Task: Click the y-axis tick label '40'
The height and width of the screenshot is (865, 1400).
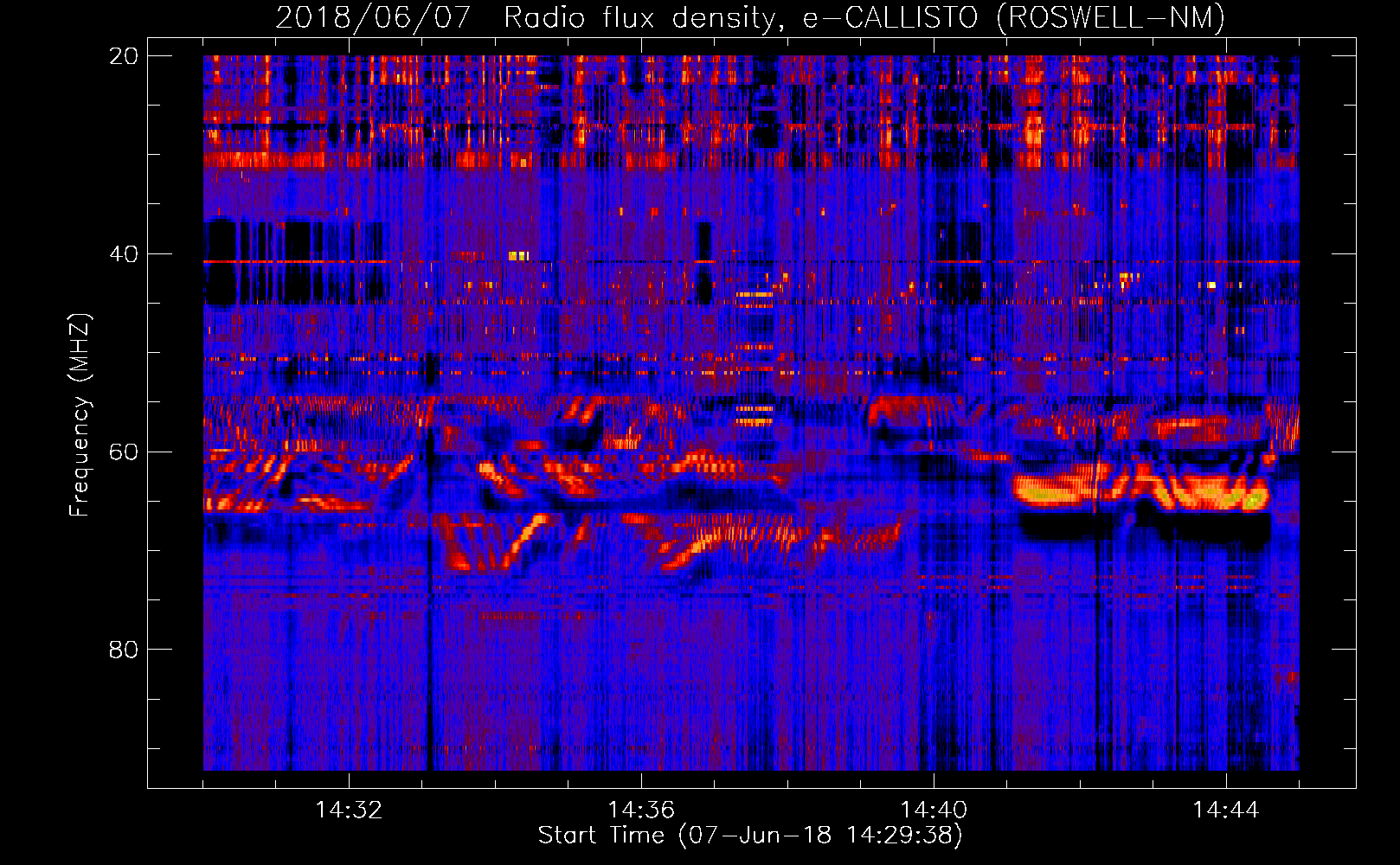Action: coord(123,253)
